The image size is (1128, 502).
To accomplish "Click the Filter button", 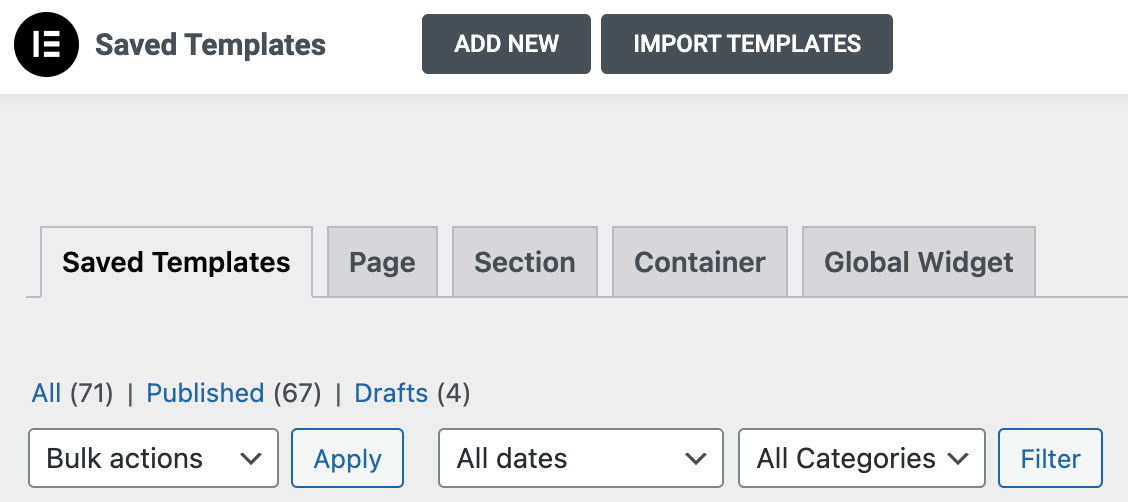I will pyautogui.click(x=1050, y=458).
